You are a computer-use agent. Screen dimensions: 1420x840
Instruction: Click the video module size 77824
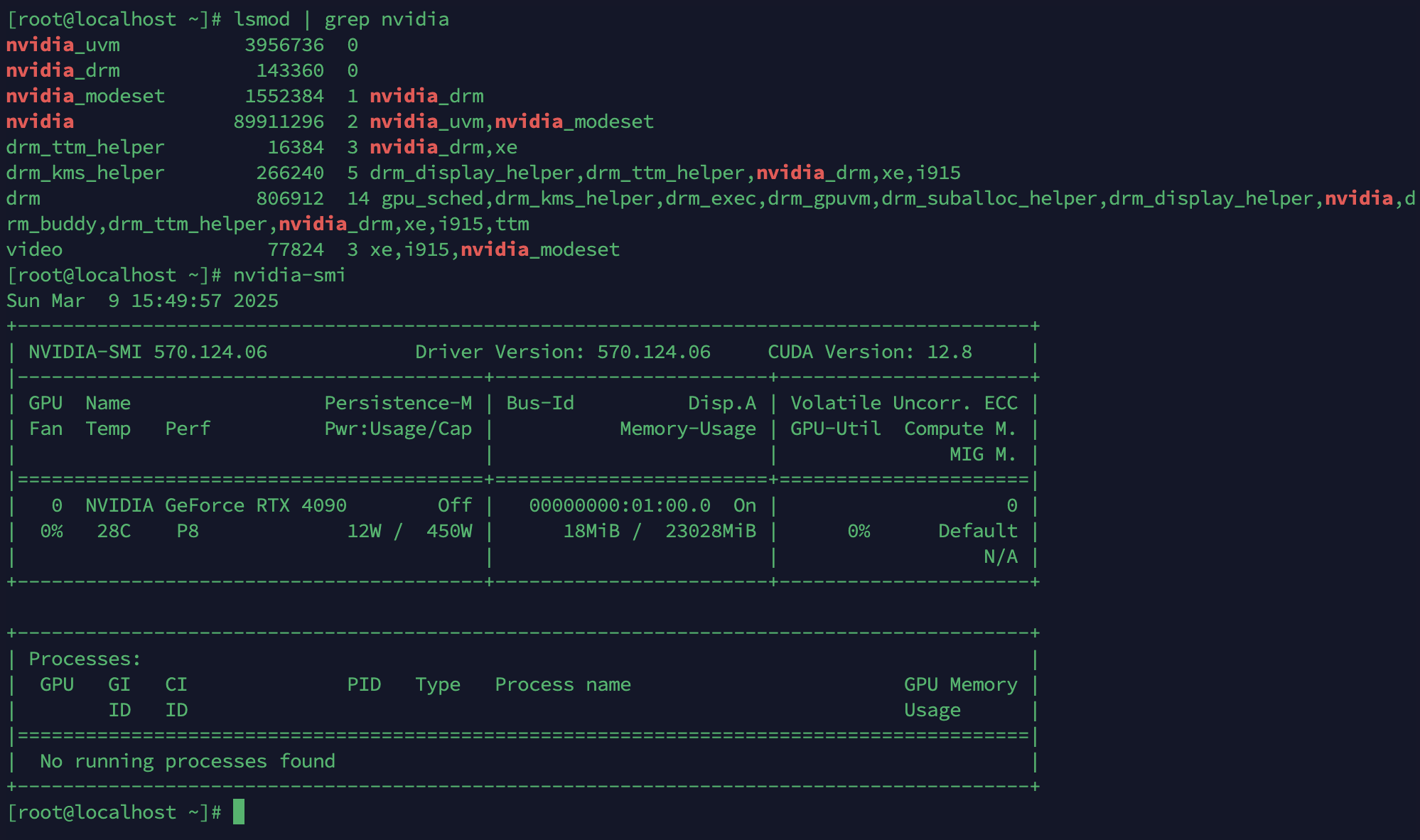(x=296, y=249)
